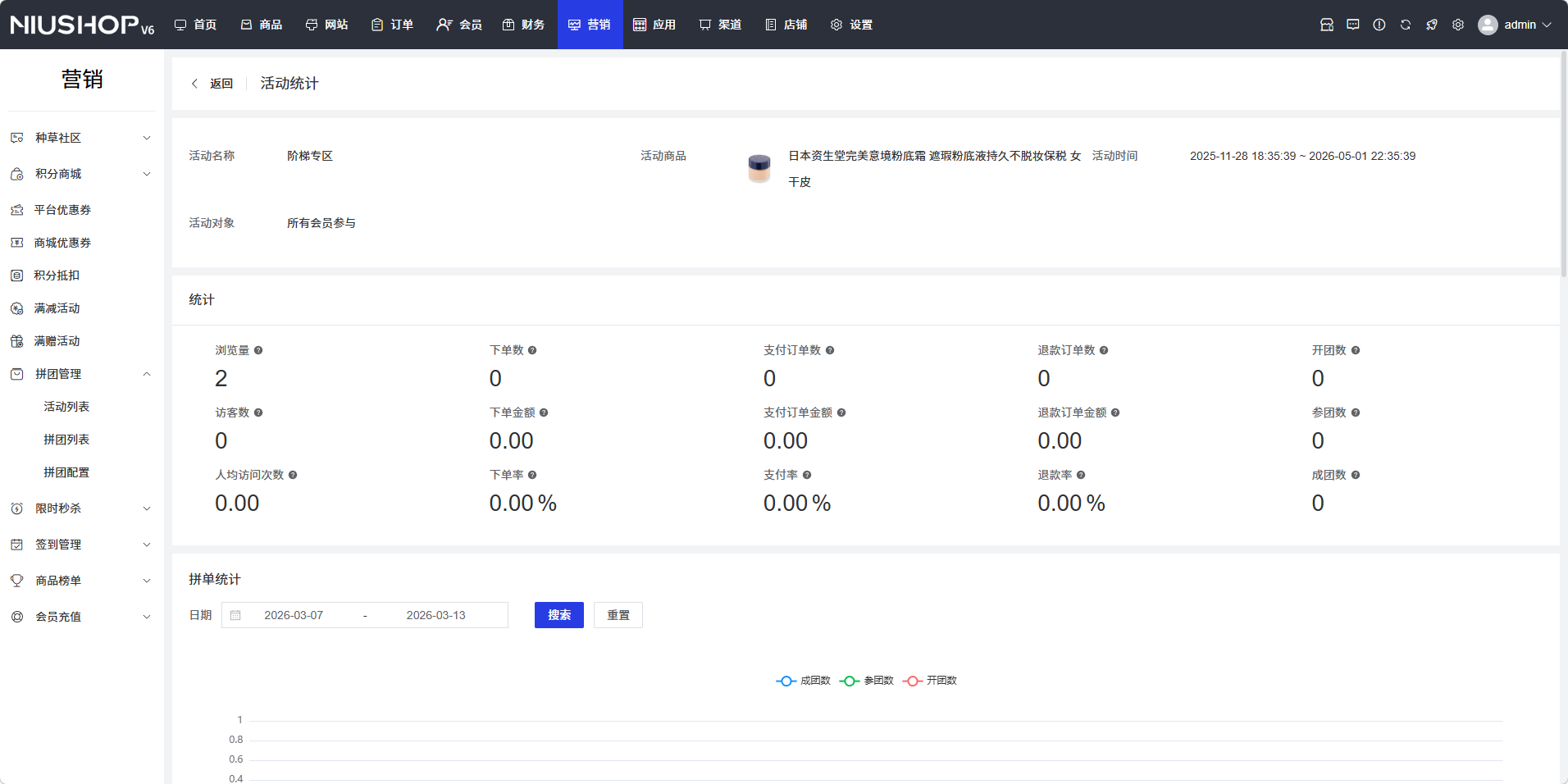
Task: Open the admin account dropdown
Action: 1516,25
